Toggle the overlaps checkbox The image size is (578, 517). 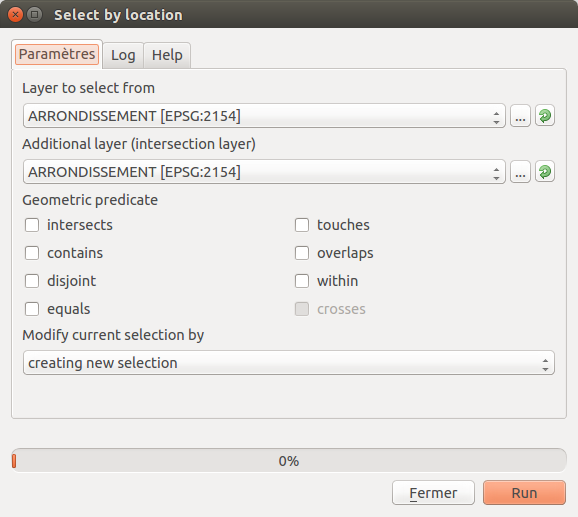(x=302, y=253)
